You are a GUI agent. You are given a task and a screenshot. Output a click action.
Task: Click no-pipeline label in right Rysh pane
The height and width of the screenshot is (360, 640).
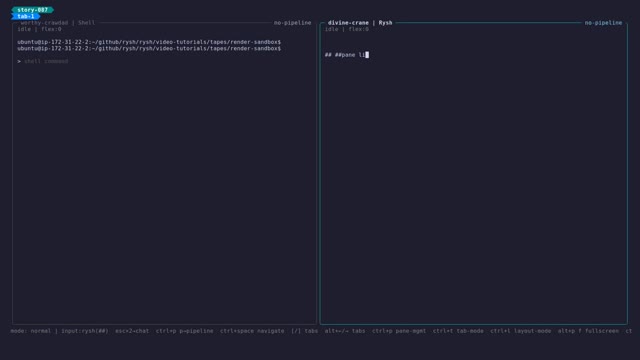tap(603, 23)
